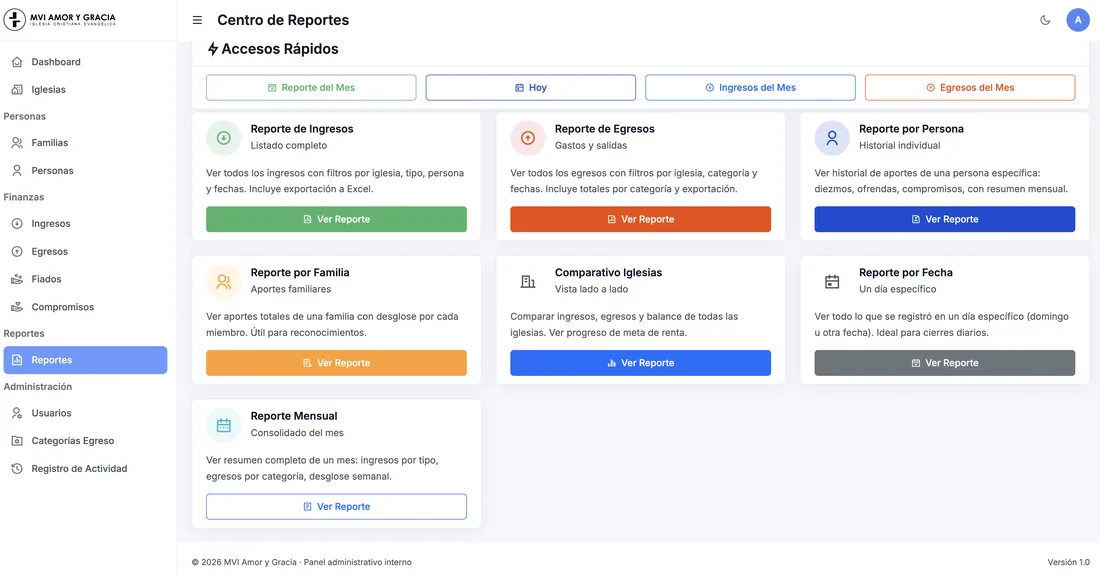Click the Ingresos del Mes quick button

750,88
